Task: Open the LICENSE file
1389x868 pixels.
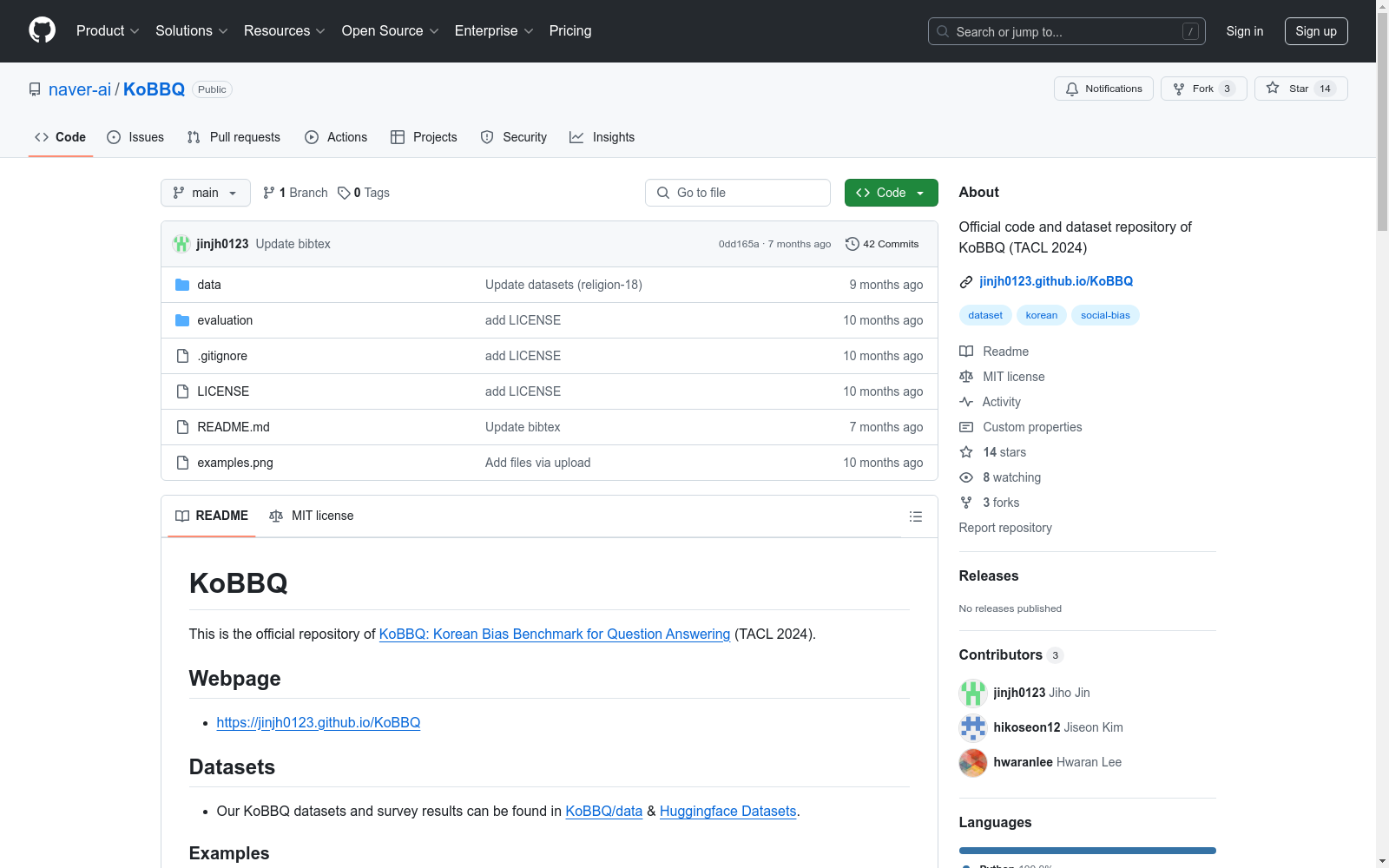Action: pyautogui.click(x=223, y=391)
